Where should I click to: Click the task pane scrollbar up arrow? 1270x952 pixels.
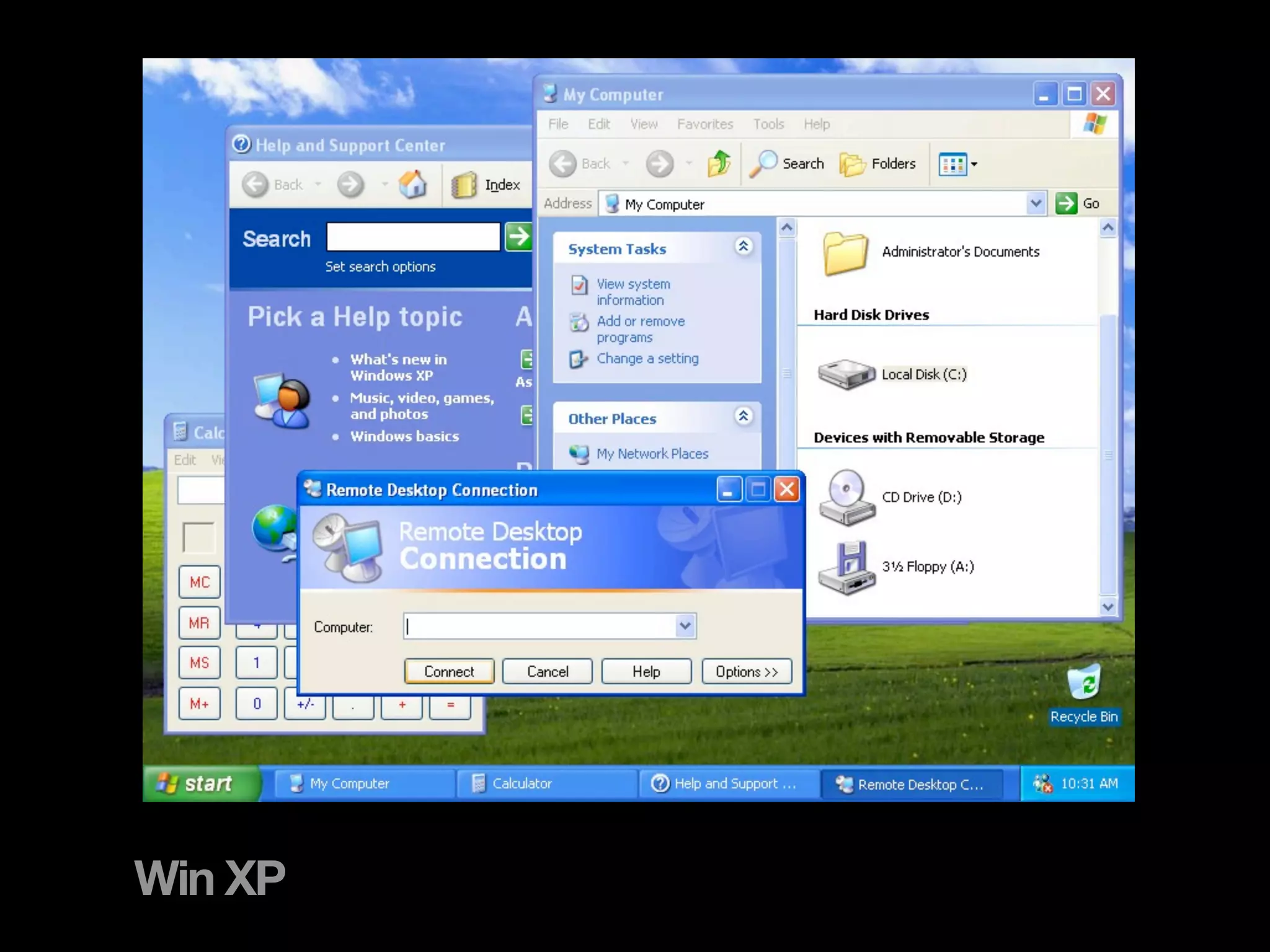787,227
